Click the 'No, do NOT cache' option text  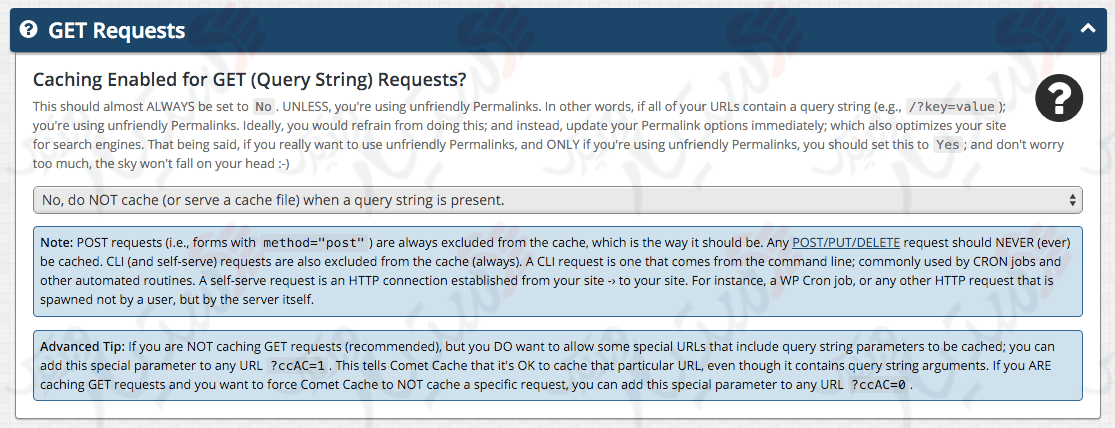(273, 200)
